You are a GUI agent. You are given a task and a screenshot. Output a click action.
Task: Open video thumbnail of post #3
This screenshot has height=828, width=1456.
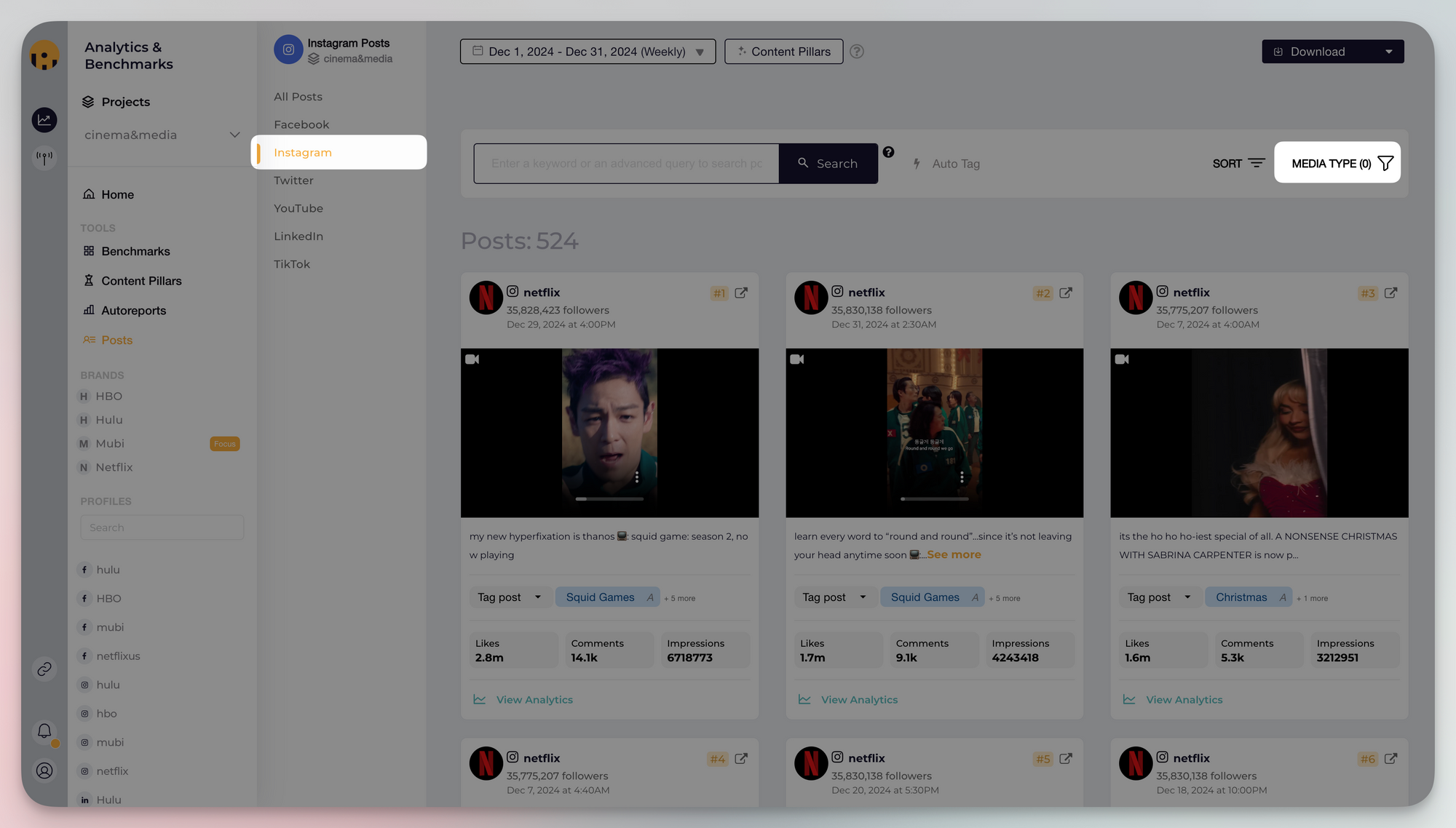click(1259, 433)
